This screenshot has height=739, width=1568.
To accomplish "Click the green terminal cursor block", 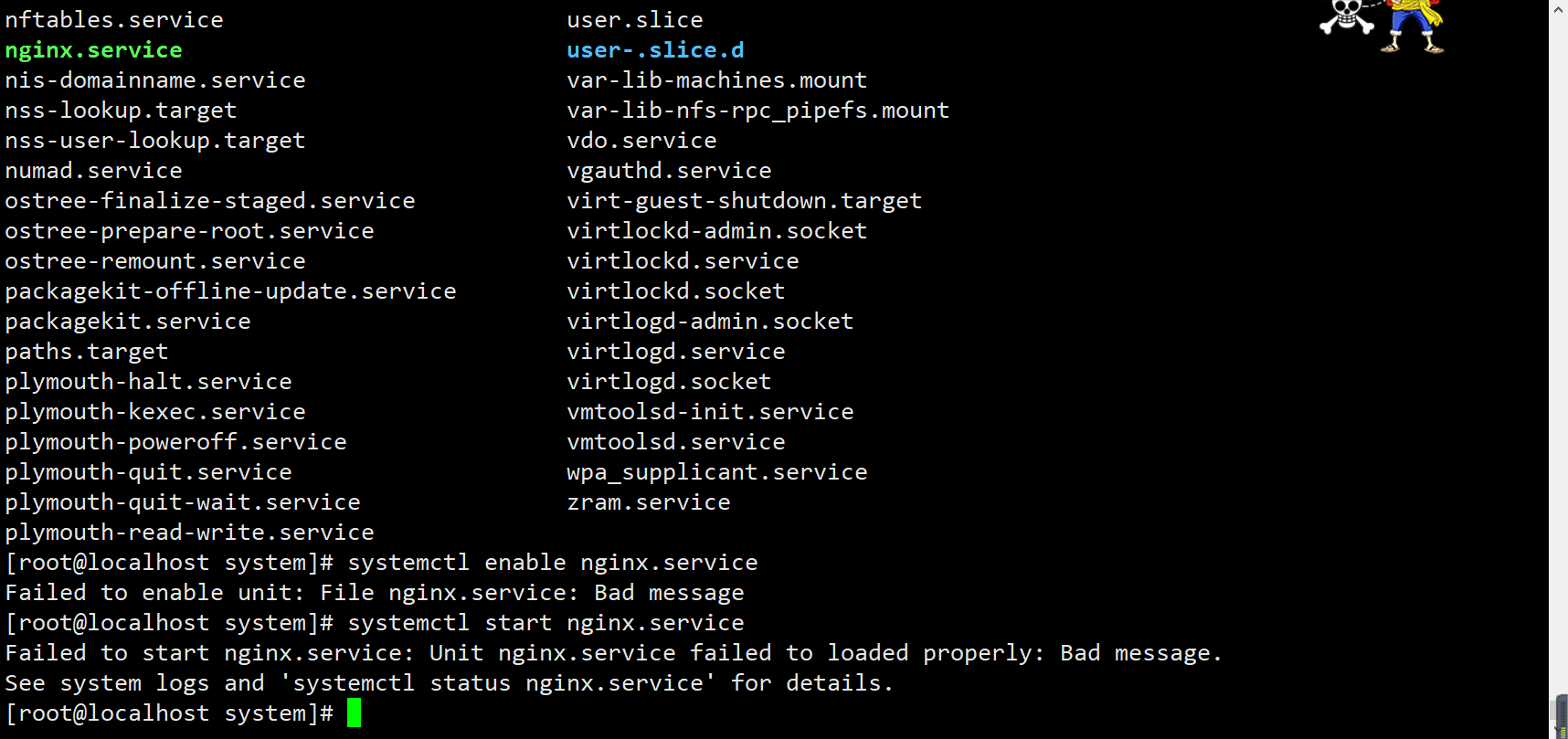I will [354, 713].
